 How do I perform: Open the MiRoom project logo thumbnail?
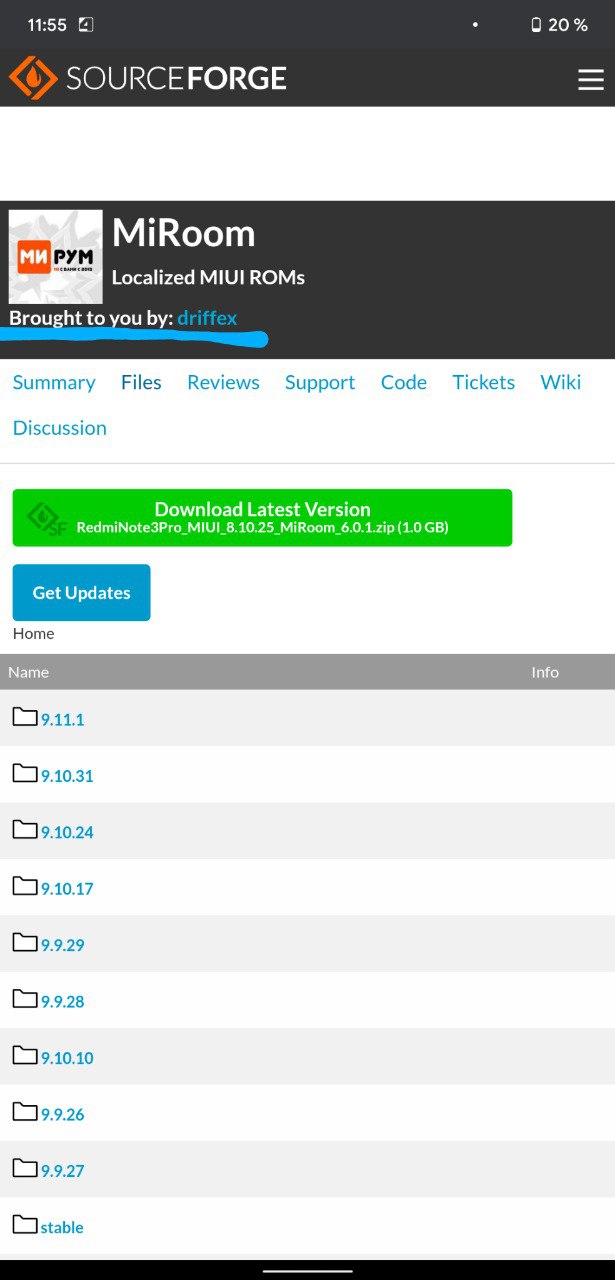56,256
